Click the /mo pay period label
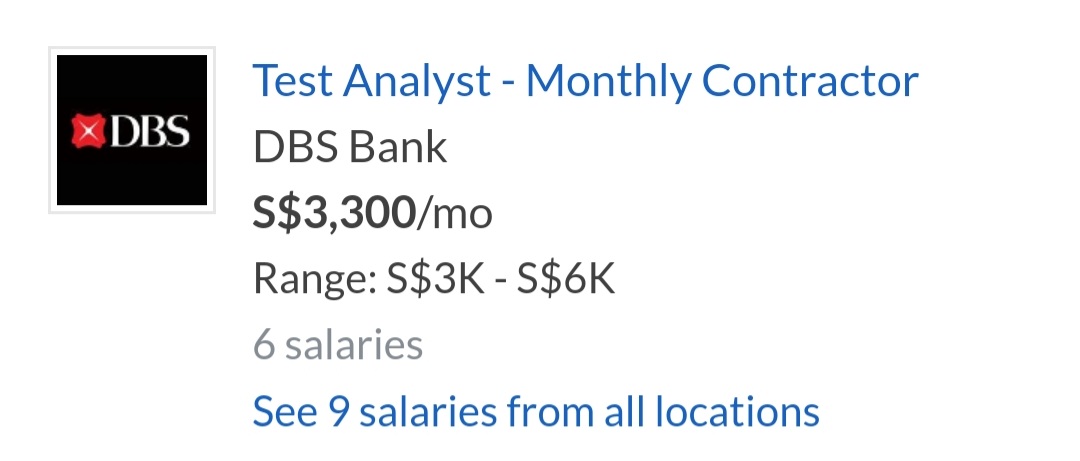1080x461 pixels. click(x=455, y=213)
